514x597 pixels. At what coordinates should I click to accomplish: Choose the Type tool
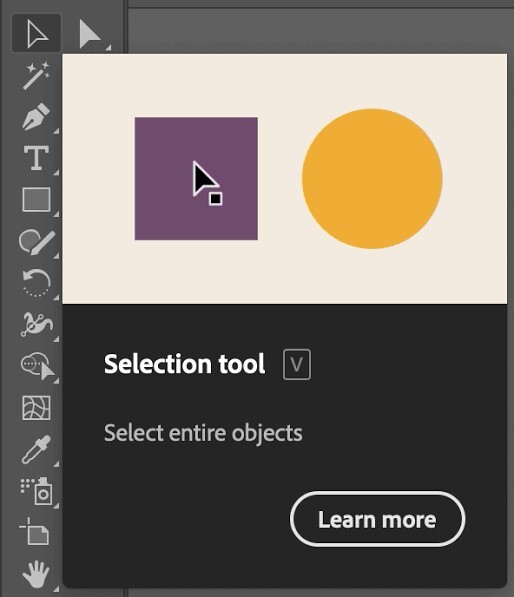click(x=37, y=158)
